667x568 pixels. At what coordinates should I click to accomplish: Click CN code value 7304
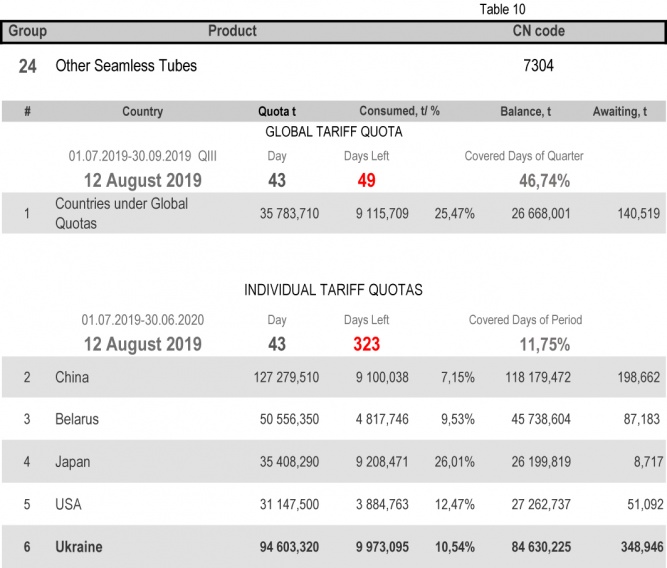click(x=538, y=66)
